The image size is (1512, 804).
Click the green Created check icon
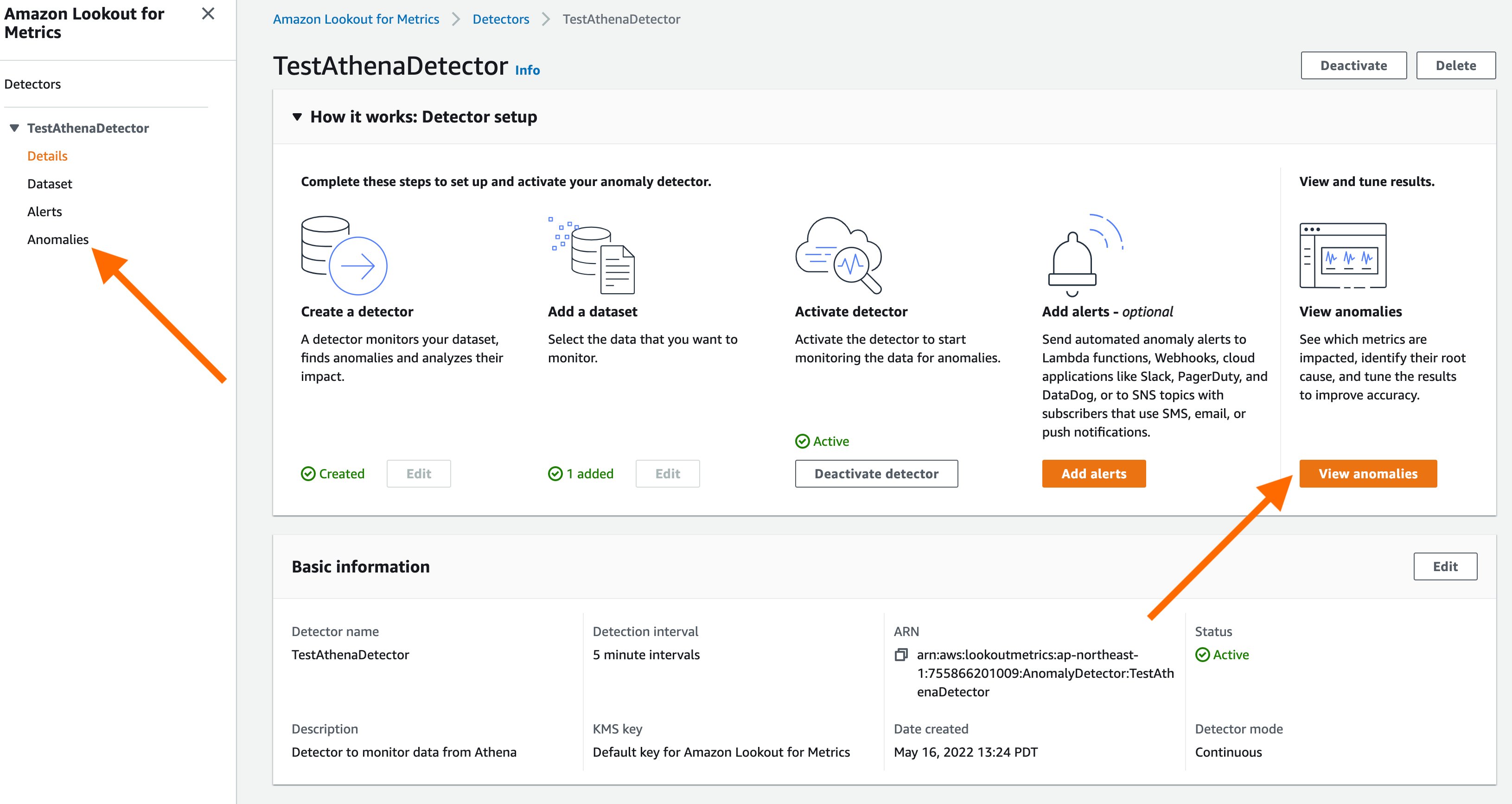[308, 473]
